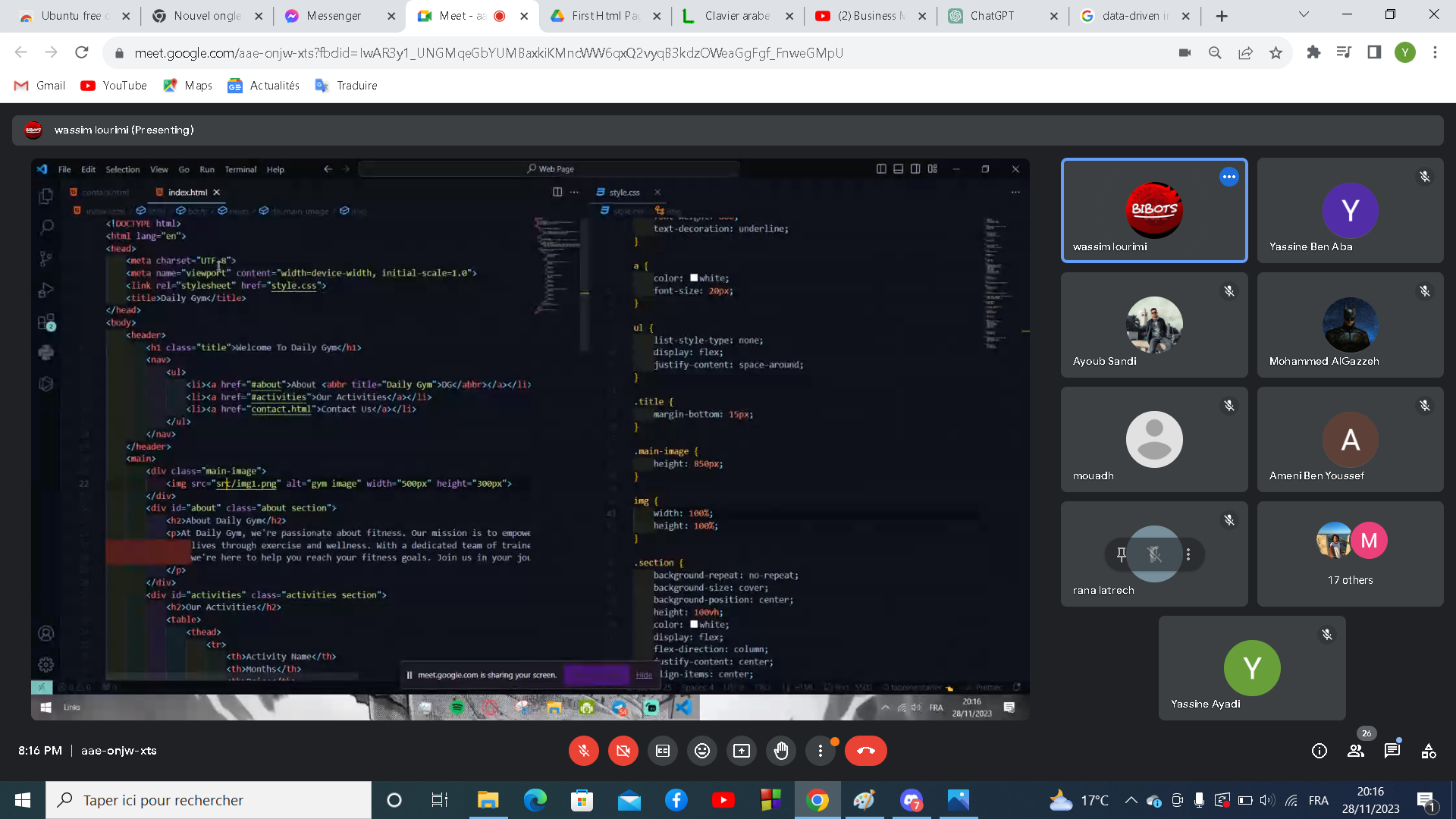Pin the rana latrech tile
Image resolution: width=1456 pixels, height=819 pixels.
tap(1121, 554)
